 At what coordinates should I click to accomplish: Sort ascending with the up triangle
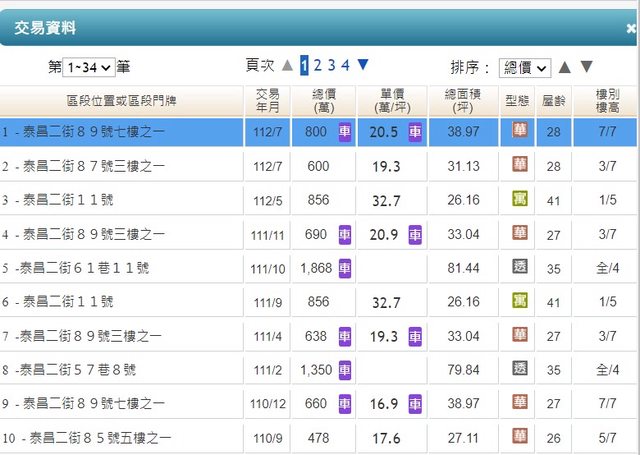tap(564, 67)
